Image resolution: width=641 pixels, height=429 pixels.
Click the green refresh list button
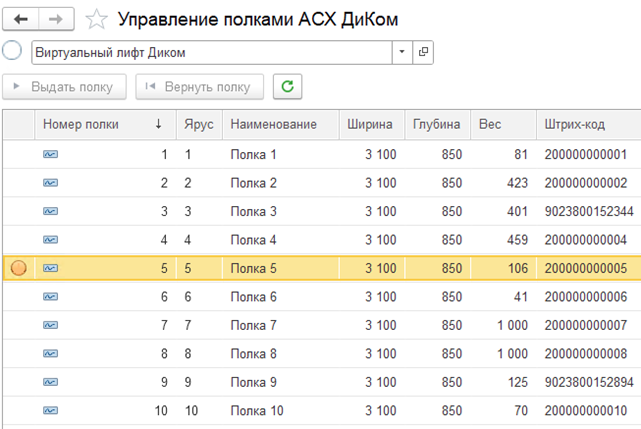coord(287,87)
